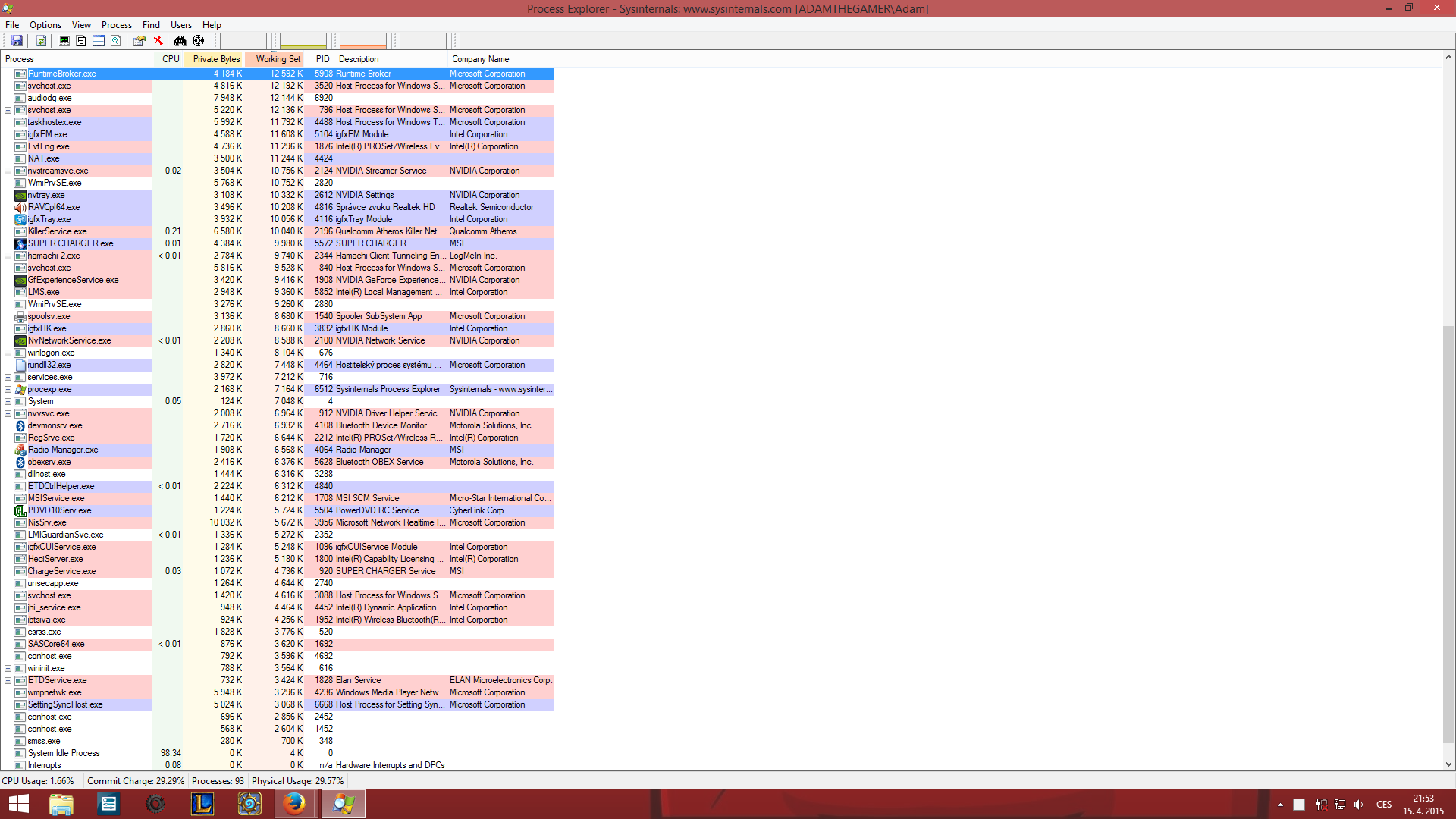The width and height of the screenshot is (1456, 819).
Task: Click the obexsrv.exe Bluetooth icon
Action: click(x=20, y=462)
